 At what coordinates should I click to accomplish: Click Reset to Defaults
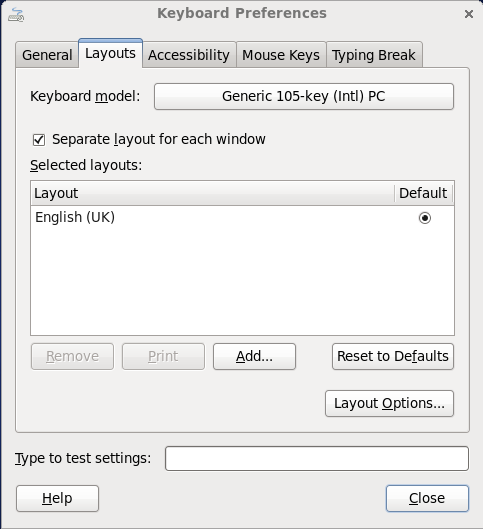click(393, 357)
